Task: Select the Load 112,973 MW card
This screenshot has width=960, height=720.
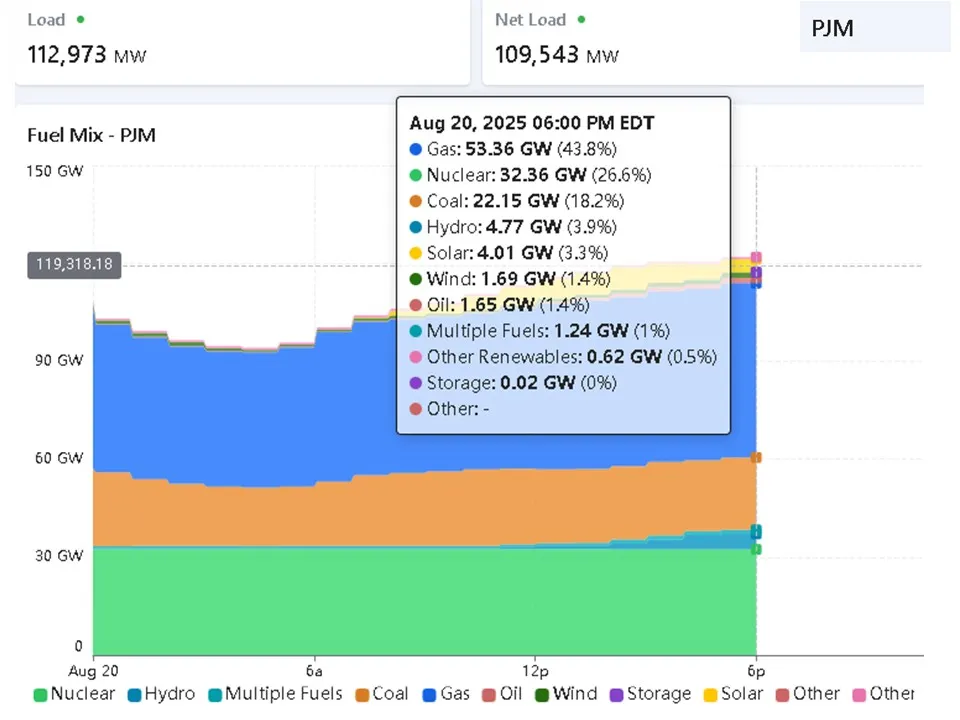Action: pyautogui.click(x=240, y=42)
